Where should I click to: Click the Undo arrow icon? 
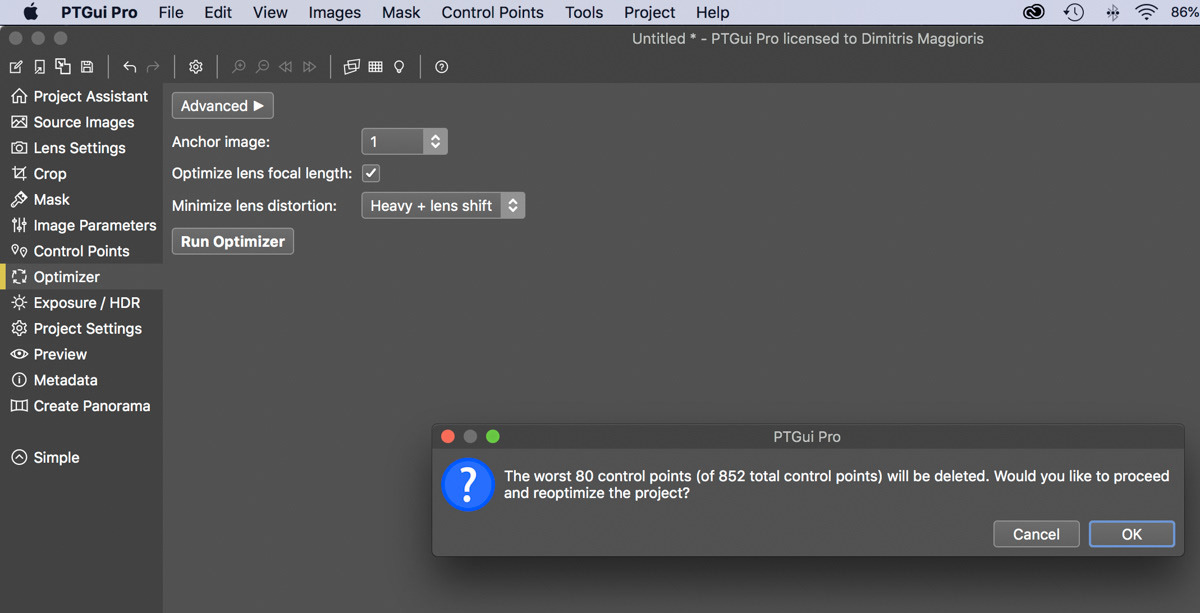pyautogui.click(x=129, y=67)
